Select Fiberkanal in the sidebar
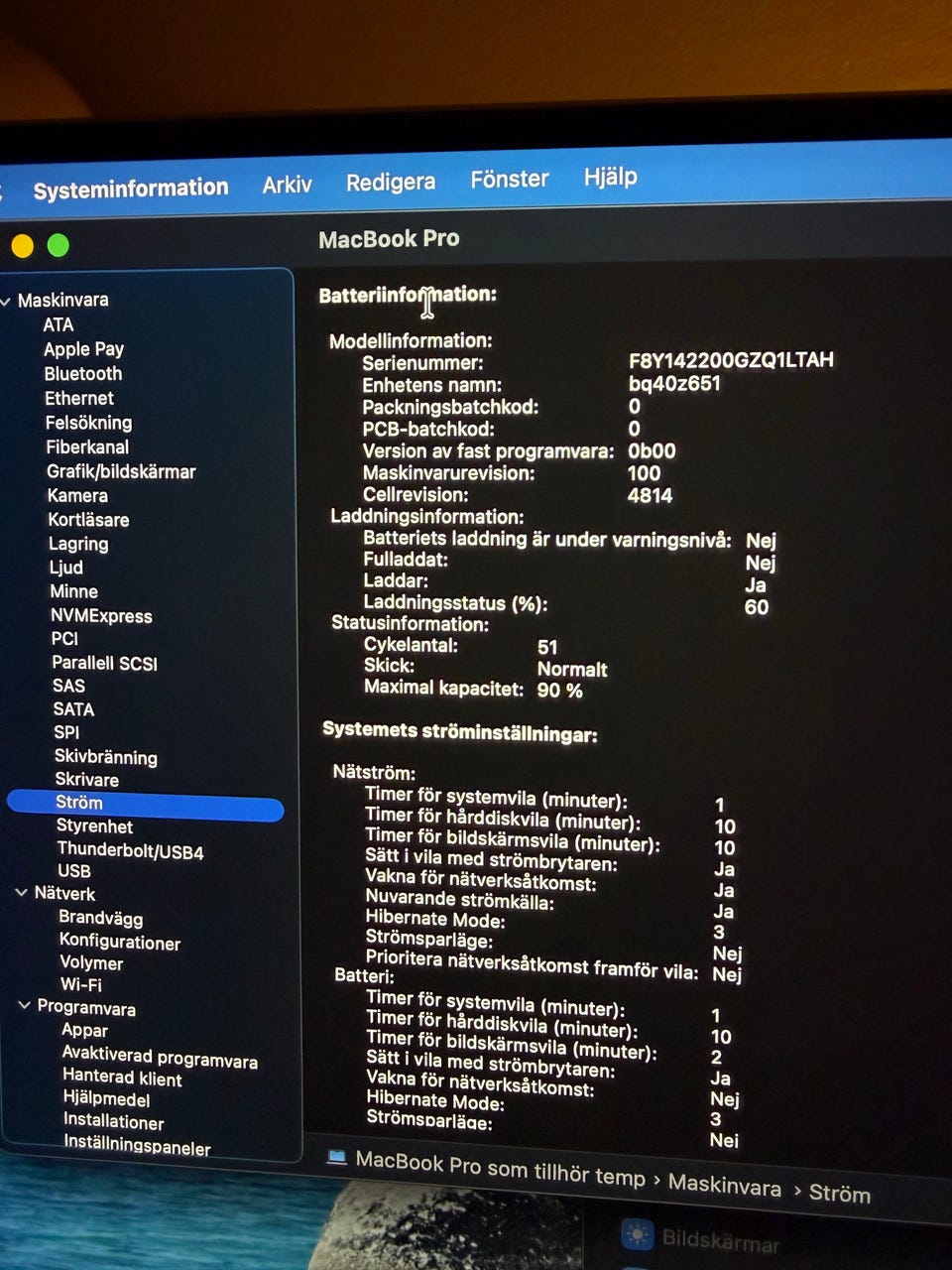 coord(87,447)
